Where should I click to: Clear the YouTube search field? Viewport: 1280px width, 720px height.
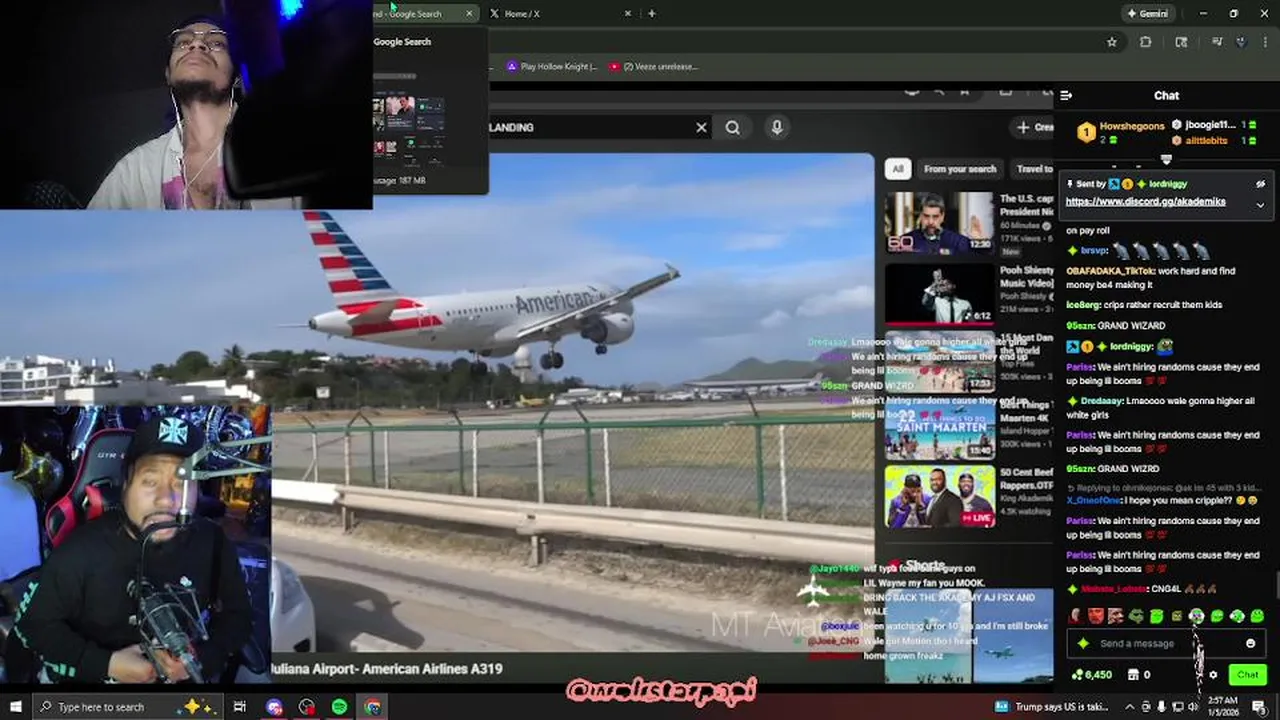[701, 127]
